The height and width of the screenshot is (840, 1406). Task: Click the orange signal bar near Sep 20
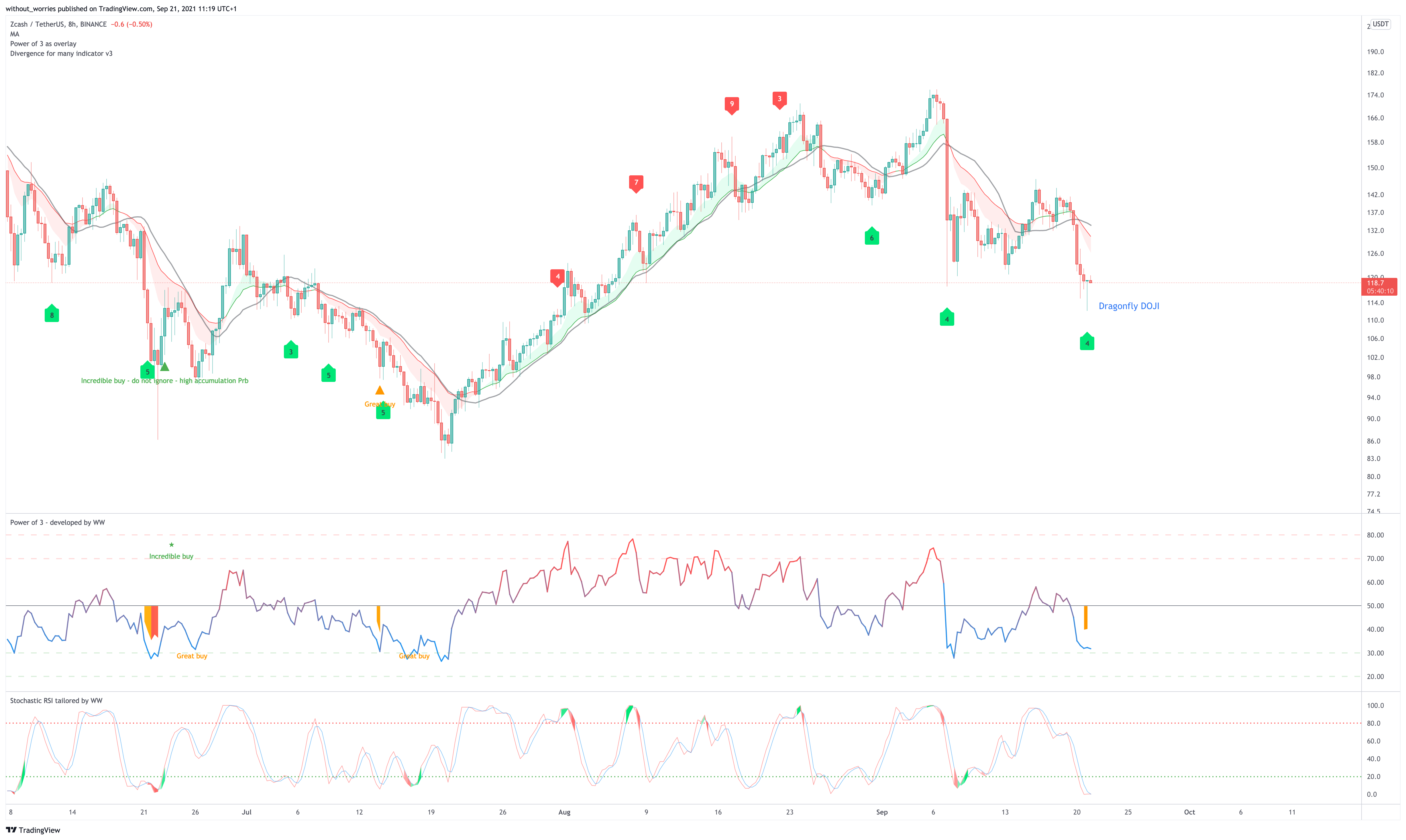coord(1086,618)
